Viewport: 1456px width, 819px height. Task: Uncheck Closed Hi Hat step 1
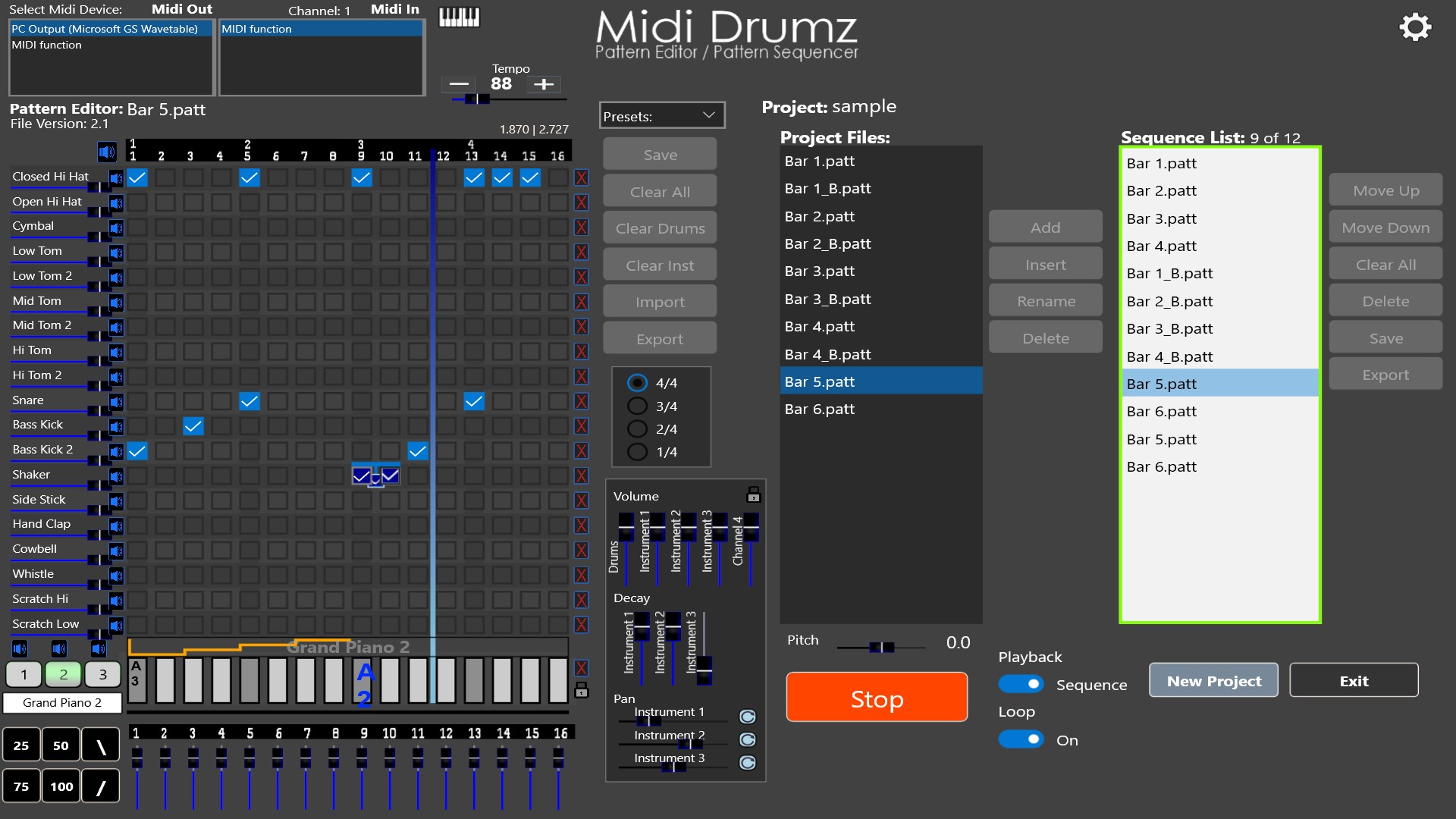[137, 178]
